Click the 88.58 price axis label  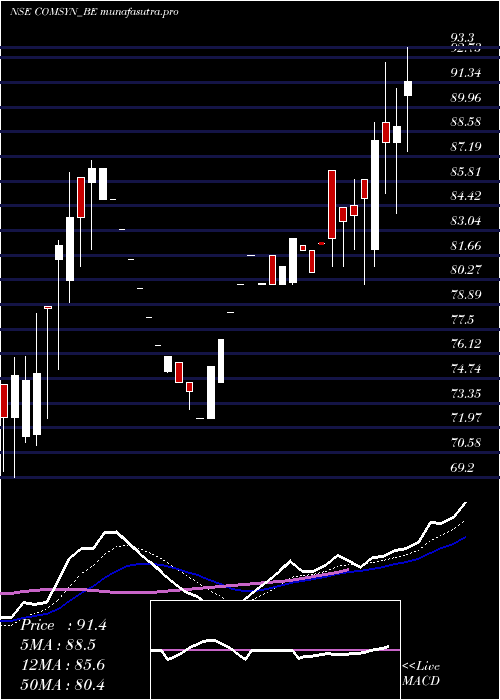tap(466, 121)
